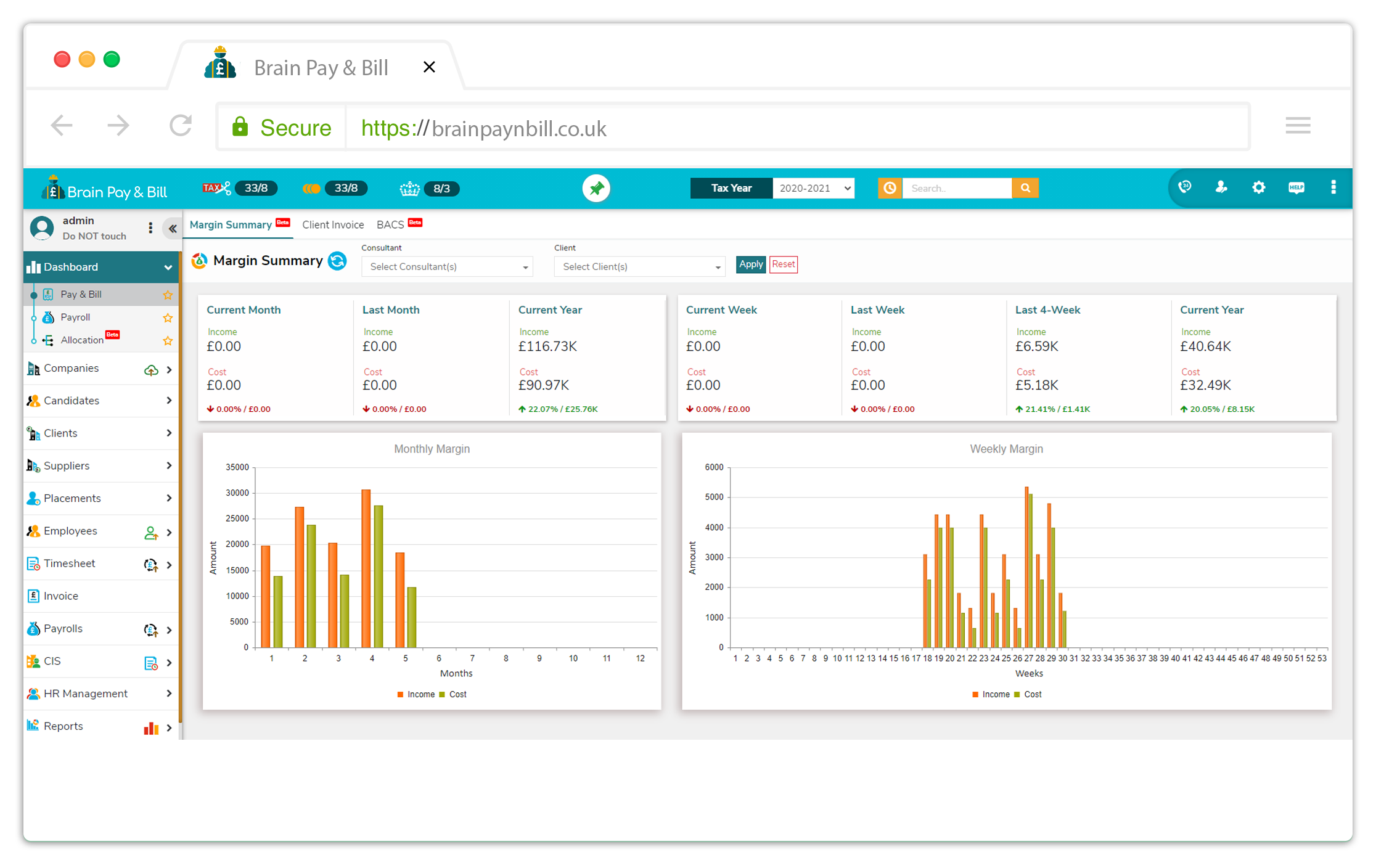
Task: Click the Reset filter button
Action: click(x=783, y=264)
